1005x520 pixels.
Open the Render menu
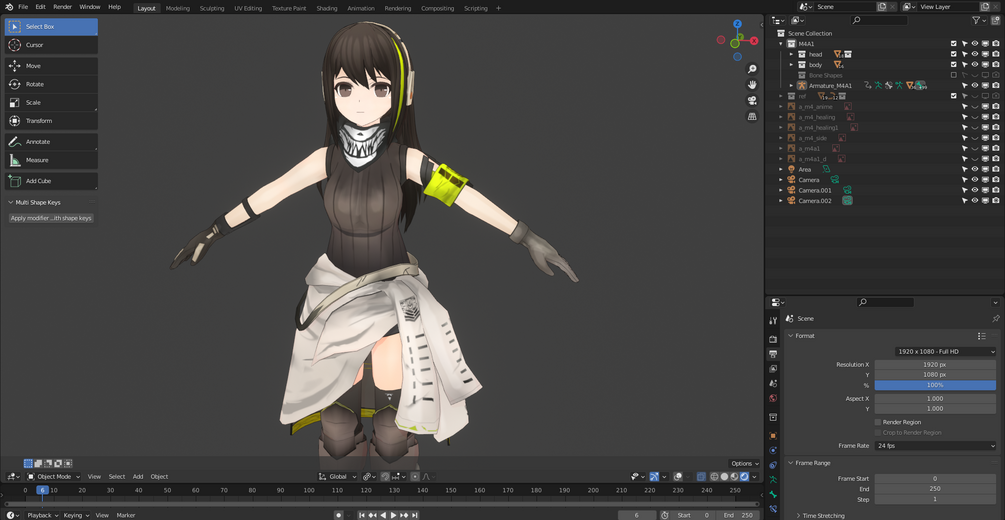coord(63,6)
